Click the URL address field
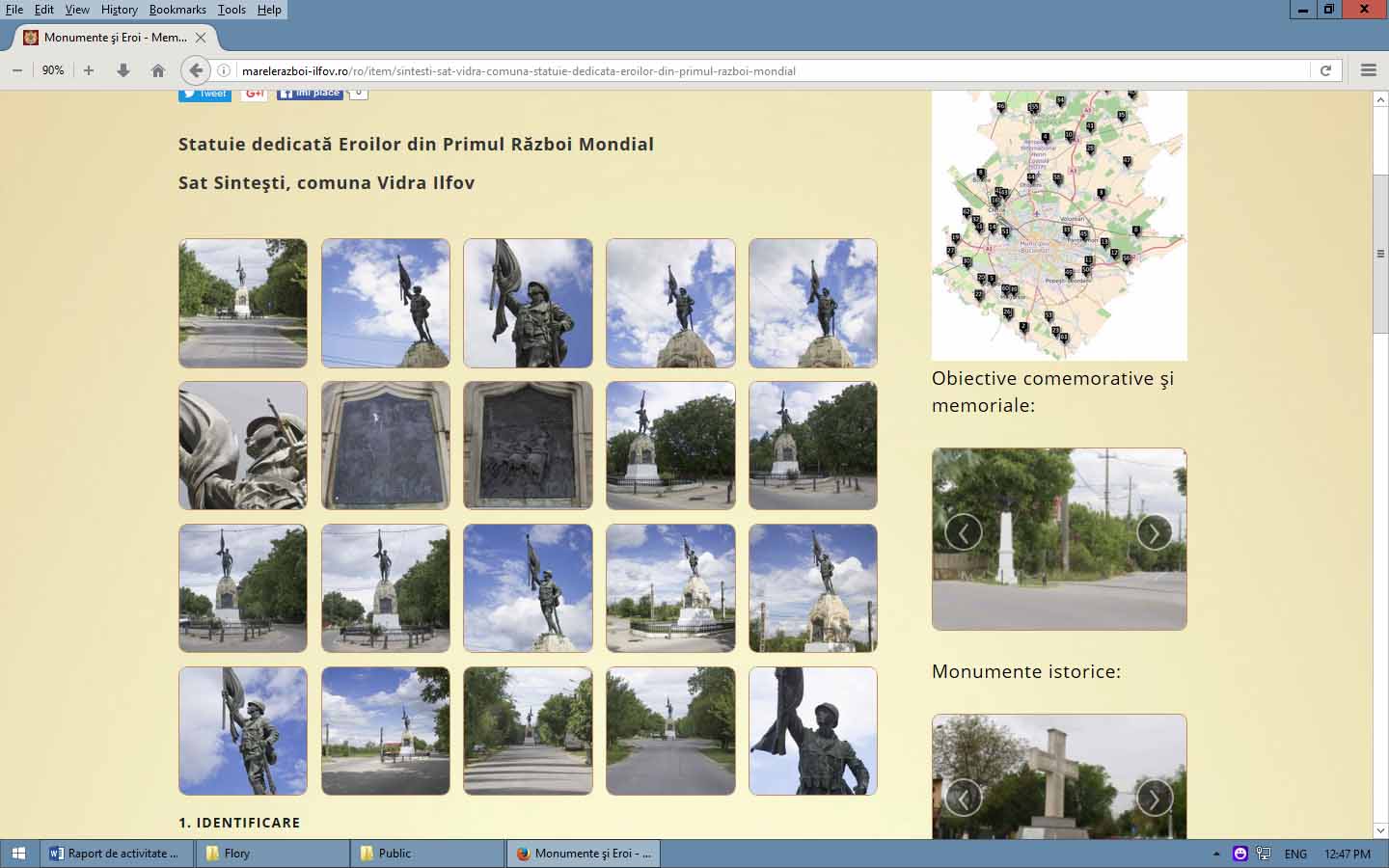Screen dimensions: 1389x868 [772, 70]
